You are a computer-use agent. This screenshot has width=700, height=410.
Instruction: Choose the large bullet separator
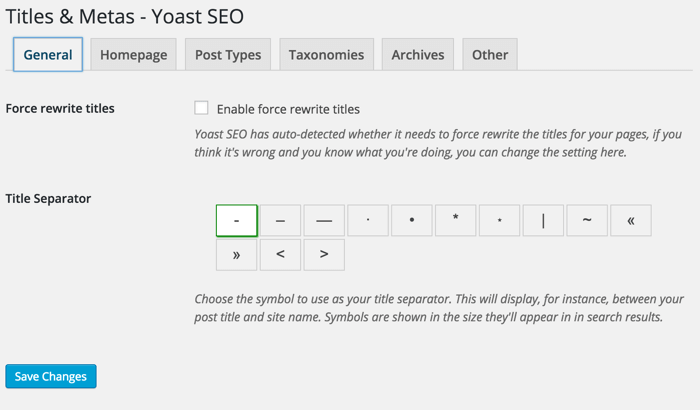[x=412, y=220]
